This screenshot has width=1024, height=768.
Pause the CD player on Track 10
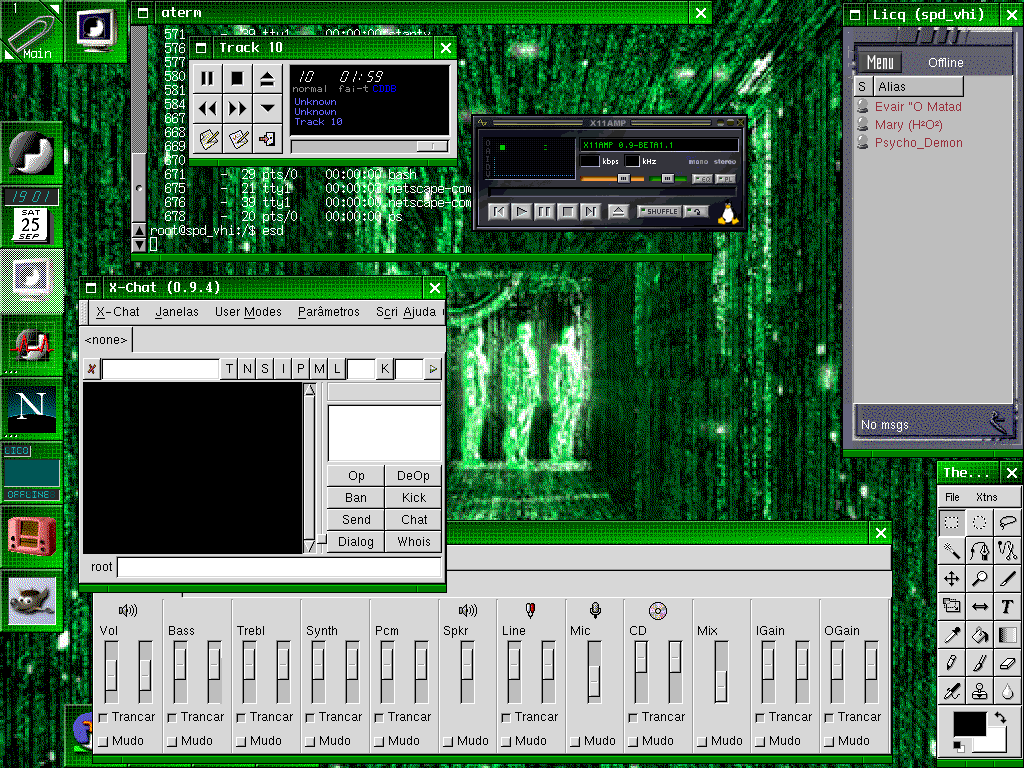[207, 78]
